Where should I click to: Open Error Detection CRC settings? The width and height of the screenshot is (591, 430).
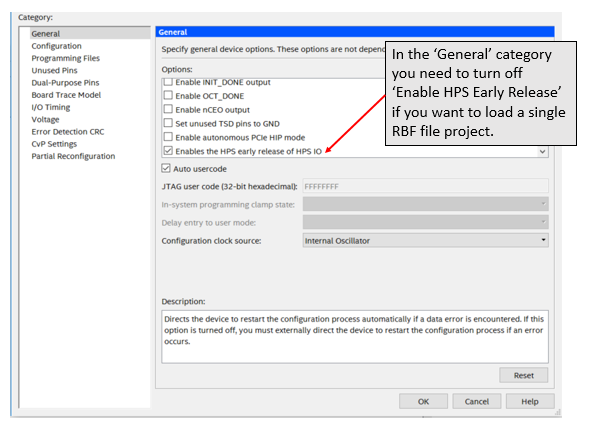(x=68, y=132)
